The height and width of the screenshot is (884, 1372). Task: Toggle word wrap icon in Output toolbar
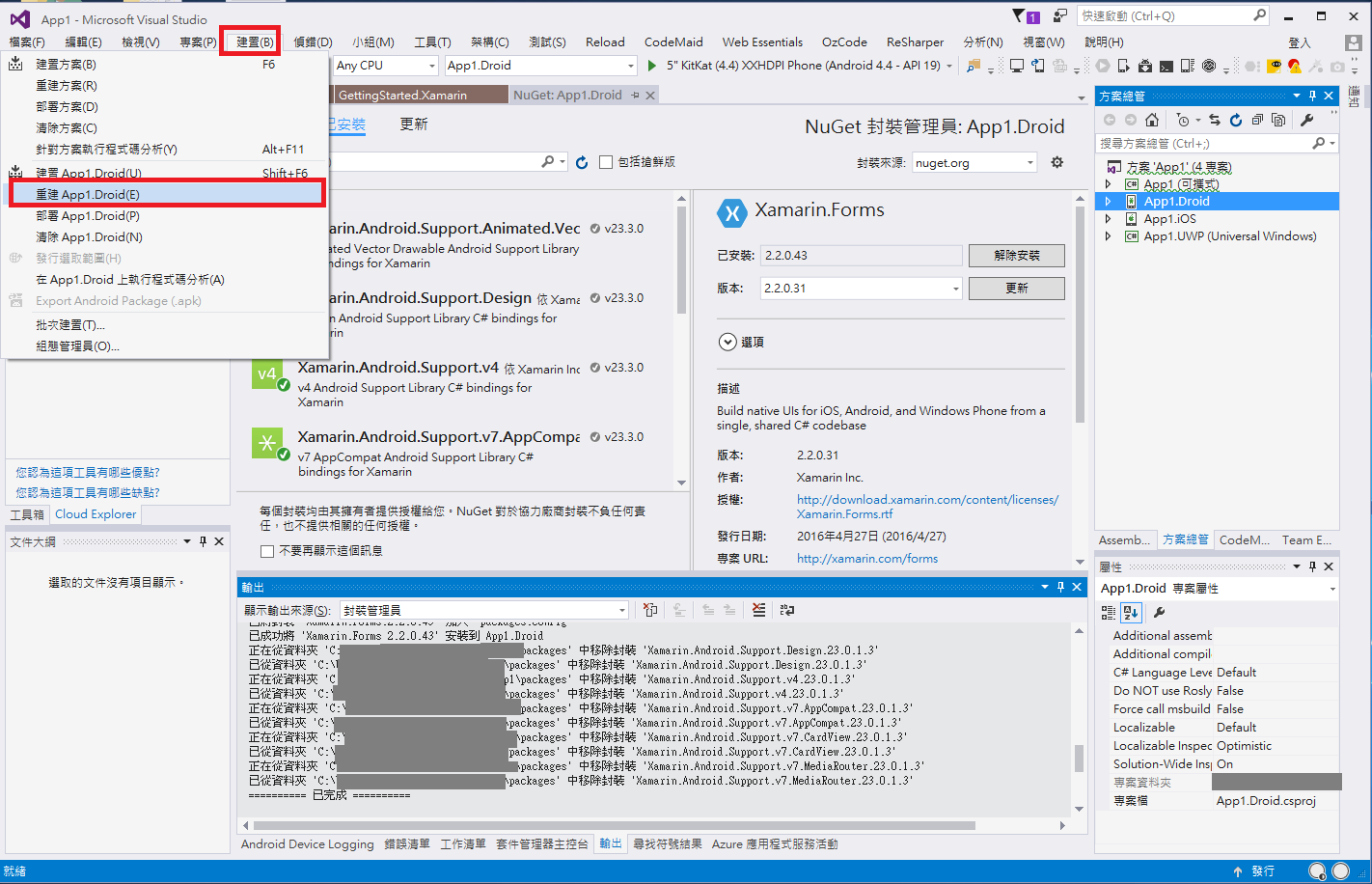787,610
